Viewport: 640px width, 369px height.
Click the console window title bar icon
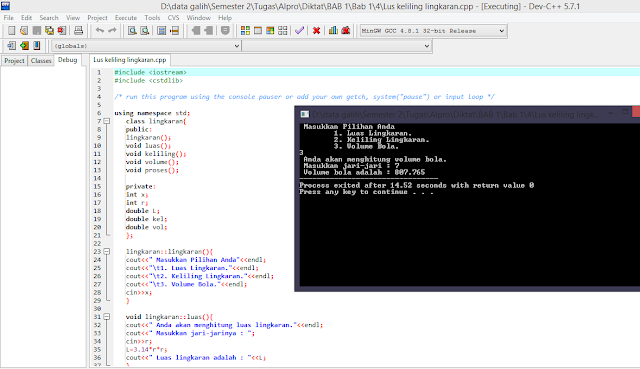pyautogui.click(x=304, y=114)
